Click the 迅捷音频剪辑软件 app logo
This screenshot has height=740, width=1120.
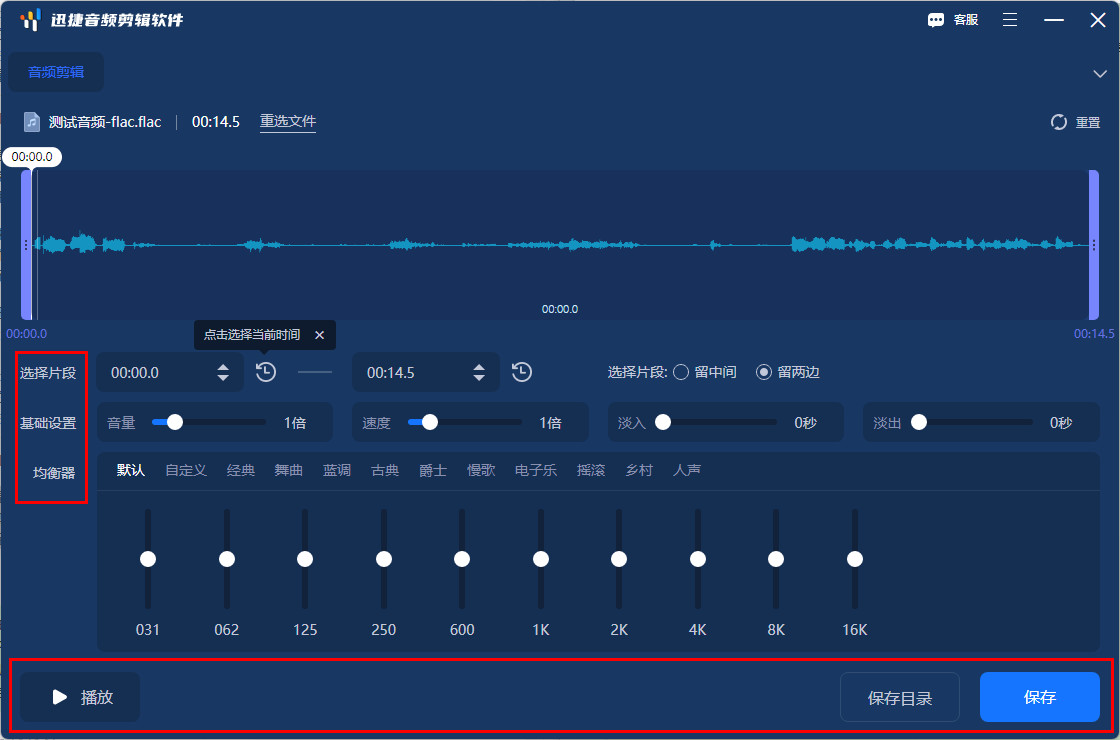coord(30,20)
